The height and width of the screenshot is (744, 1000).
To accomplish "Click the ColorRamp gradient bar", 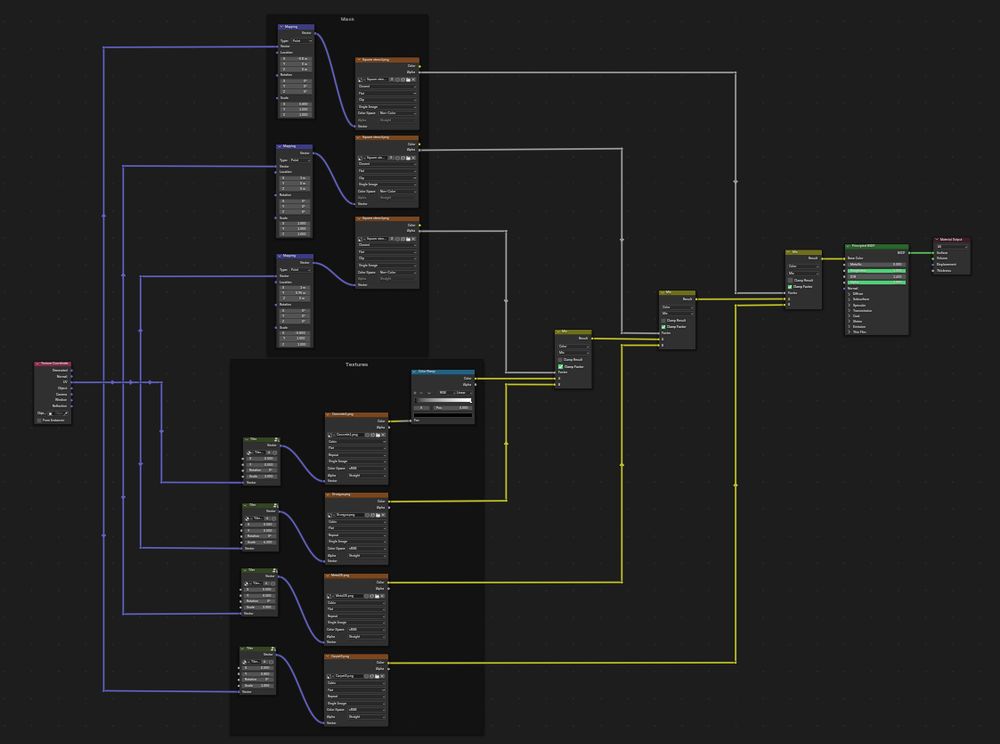I will click(x=443, y=400).
